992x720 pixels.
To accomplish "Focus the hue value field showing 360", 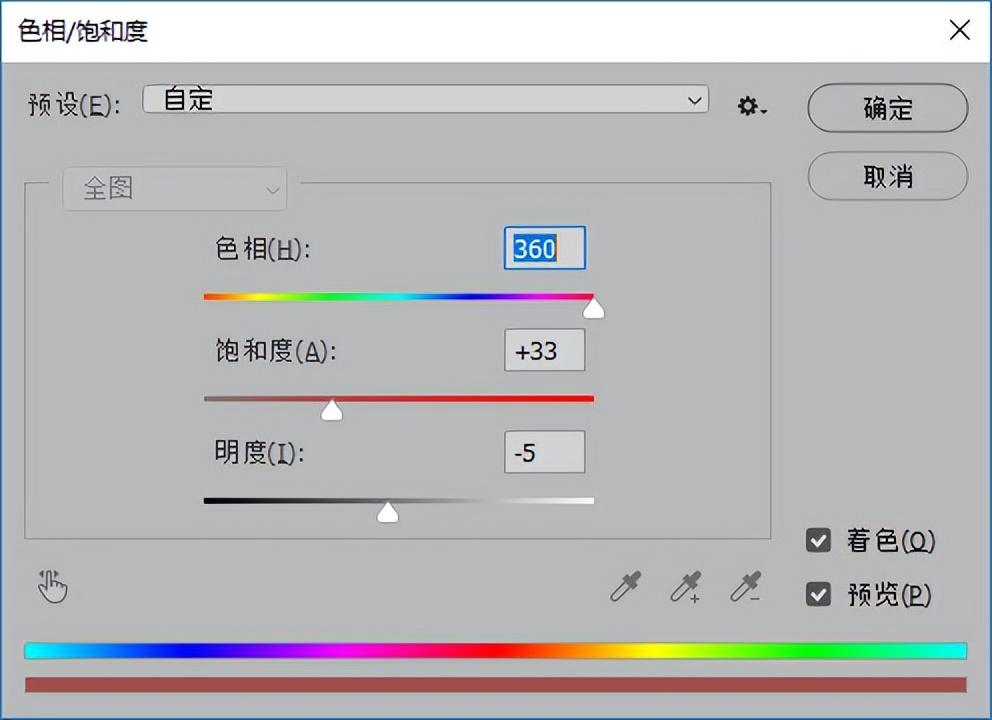I will [545, 248].
